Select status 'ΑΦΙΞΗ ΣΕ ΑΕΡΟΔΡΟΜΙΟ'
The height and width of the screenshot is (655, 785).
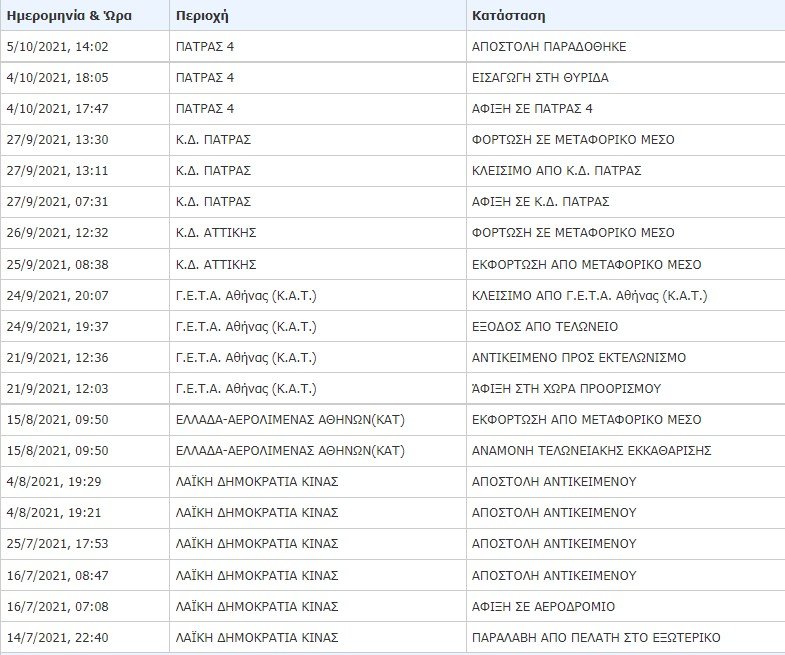point(543,606)
